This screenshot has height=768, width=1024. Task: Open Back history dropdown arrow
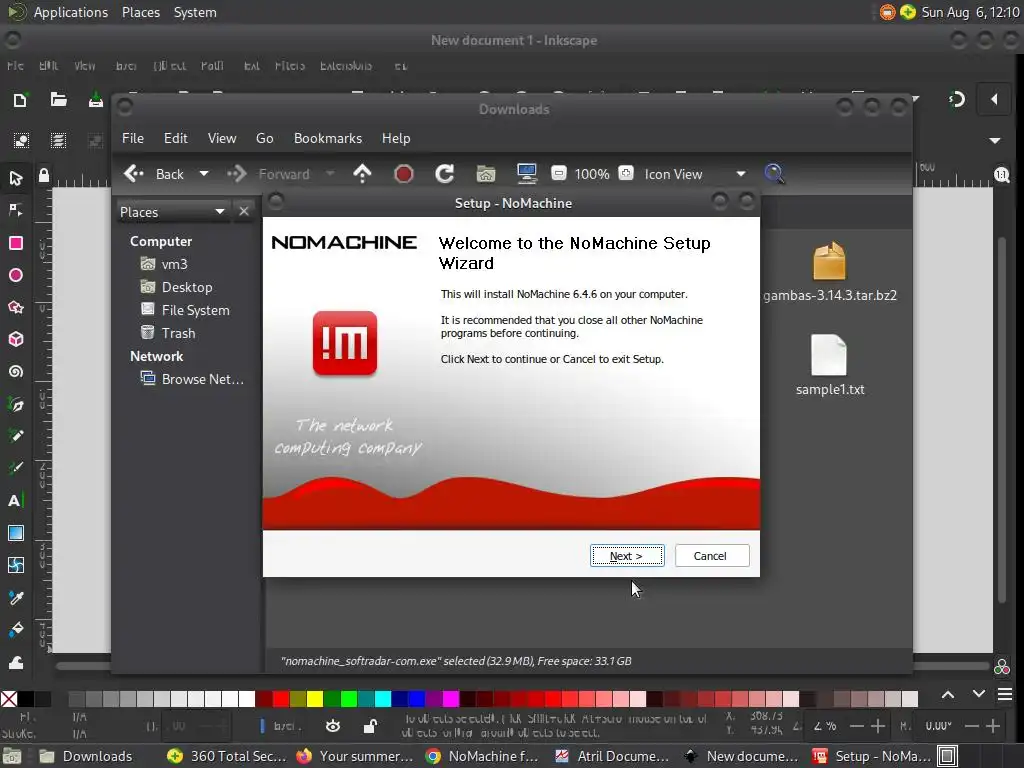pyautogui.click(x=204, y=174)
